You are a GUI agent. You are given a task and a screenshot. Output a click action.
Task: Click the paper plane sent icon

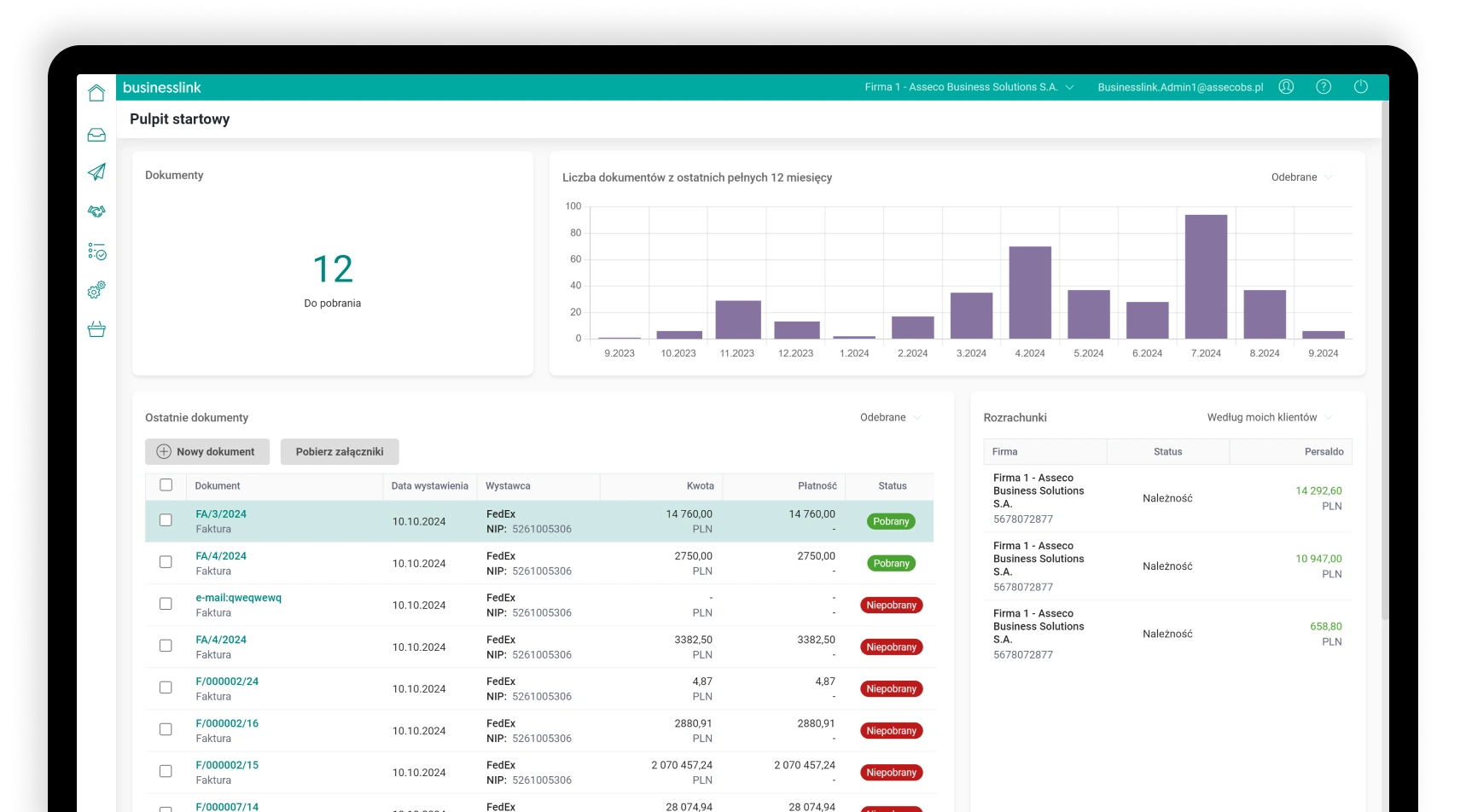96,172
